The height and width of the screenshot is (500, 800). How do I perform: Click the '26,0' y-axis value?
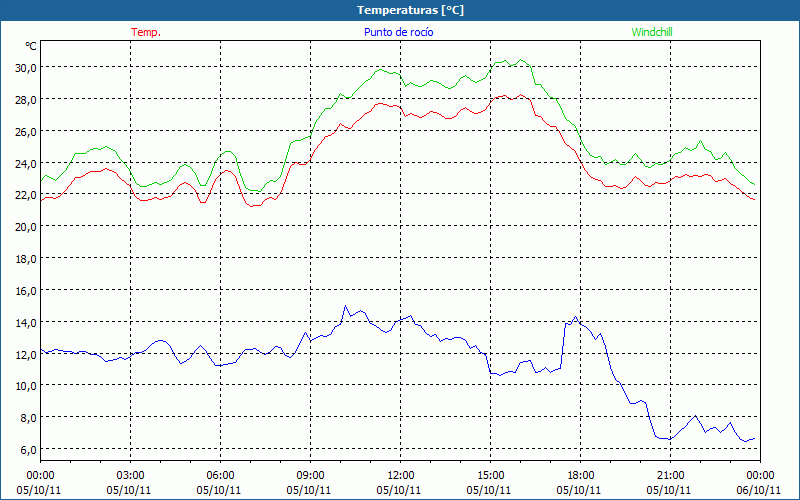[26, 132]
